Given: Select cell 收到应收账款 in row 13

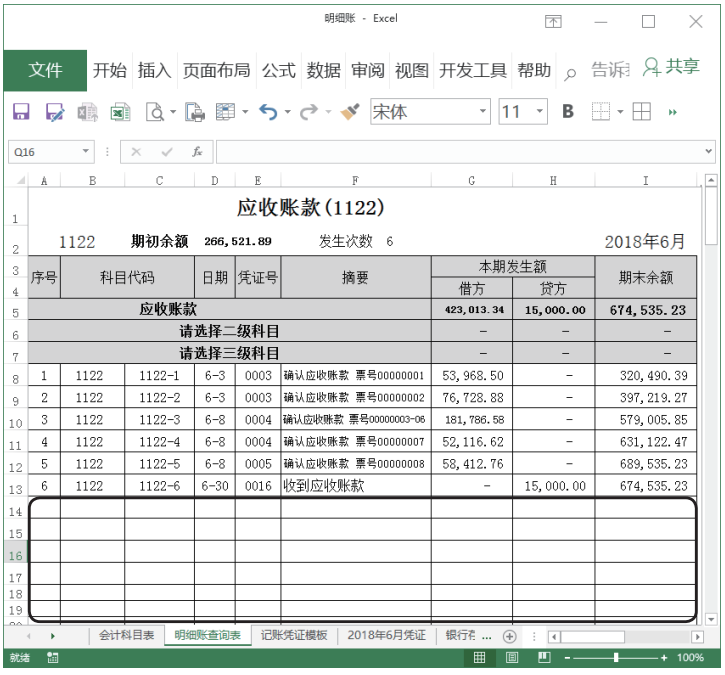Looking at the screenshot, I should pyautogui.click(x=356, y=485).
